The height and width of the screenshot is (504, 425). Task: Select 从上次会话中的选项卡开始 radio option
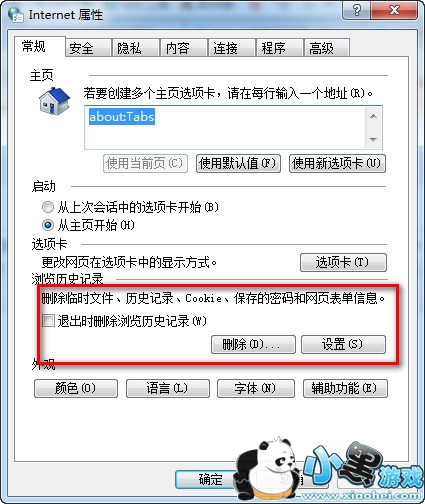click(48, 207)
